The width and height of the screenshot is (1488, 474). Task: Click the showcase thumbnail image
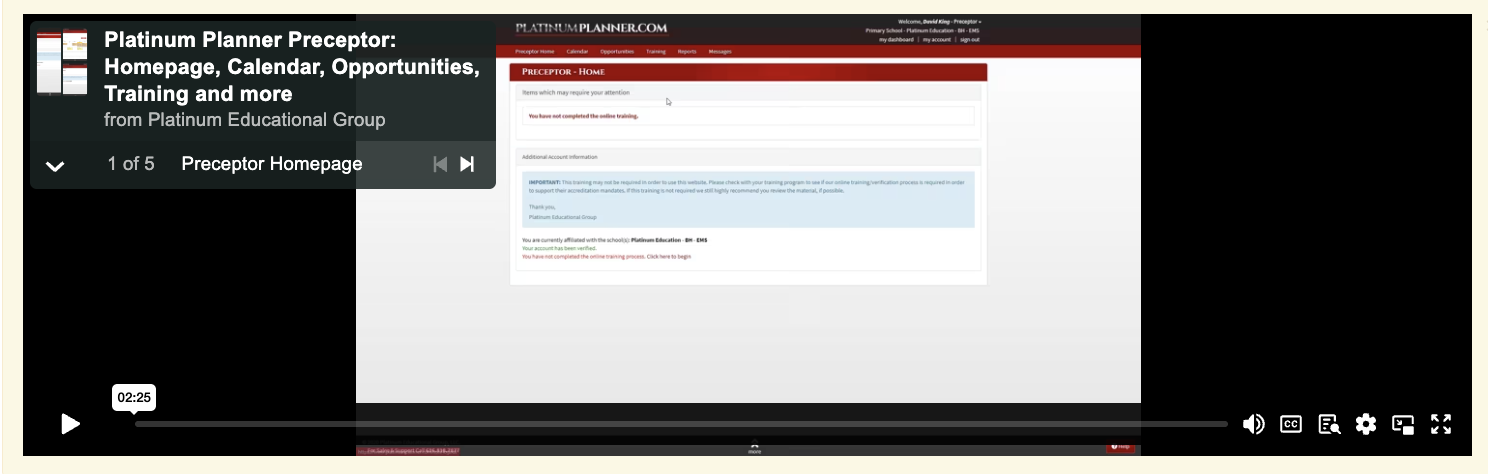[x=62, y=63]
